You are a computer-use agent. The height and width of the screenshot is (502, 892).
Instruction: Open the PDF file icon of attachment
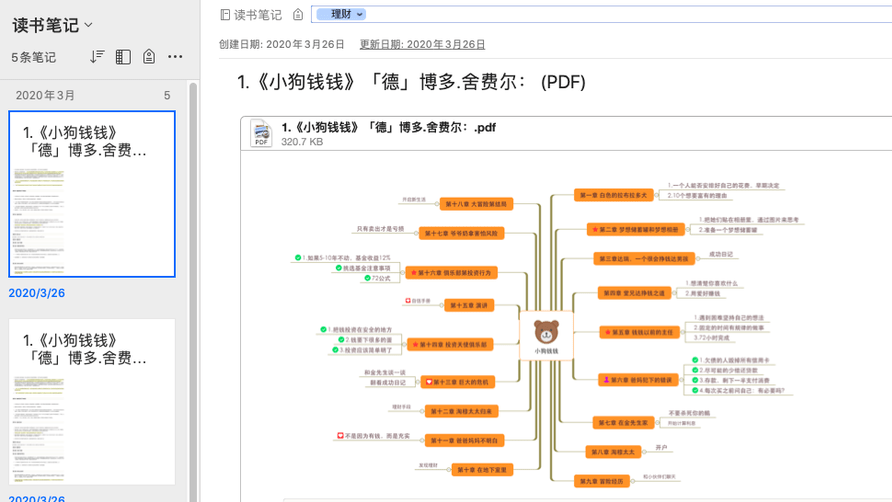(261, 133)
